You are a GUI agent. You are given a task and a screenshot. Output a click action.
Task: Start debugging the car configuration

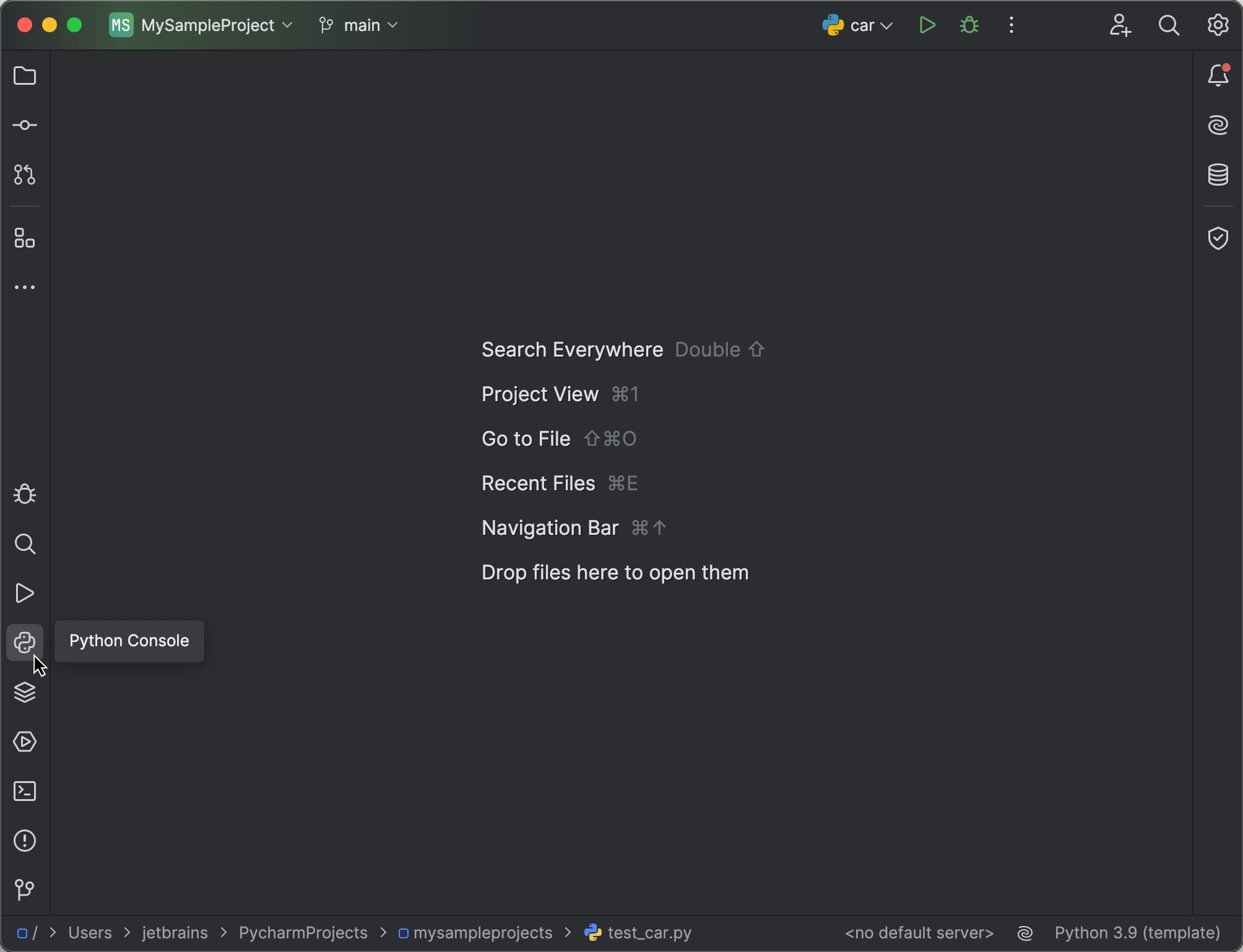coord(968,25)
